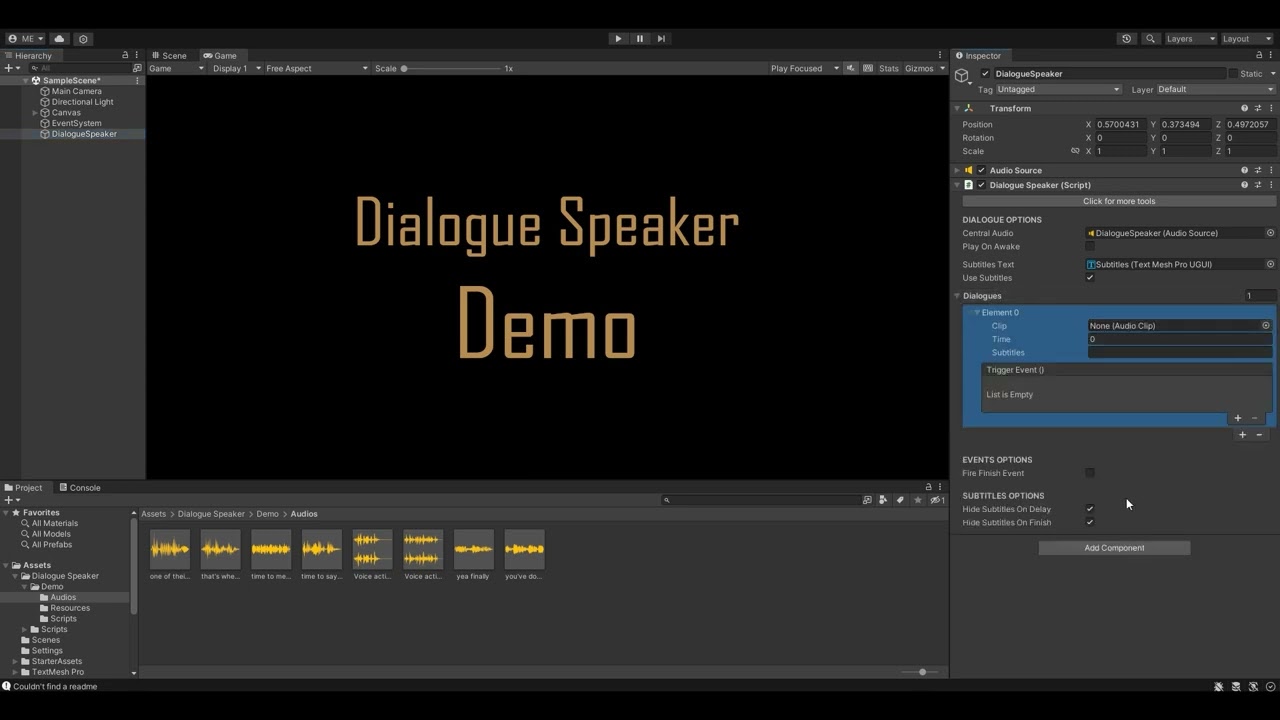Add a Trigger Event listener with plus
This screenshot has height=720, width=1280.
pyautogui.click(x=1238, y=418)
